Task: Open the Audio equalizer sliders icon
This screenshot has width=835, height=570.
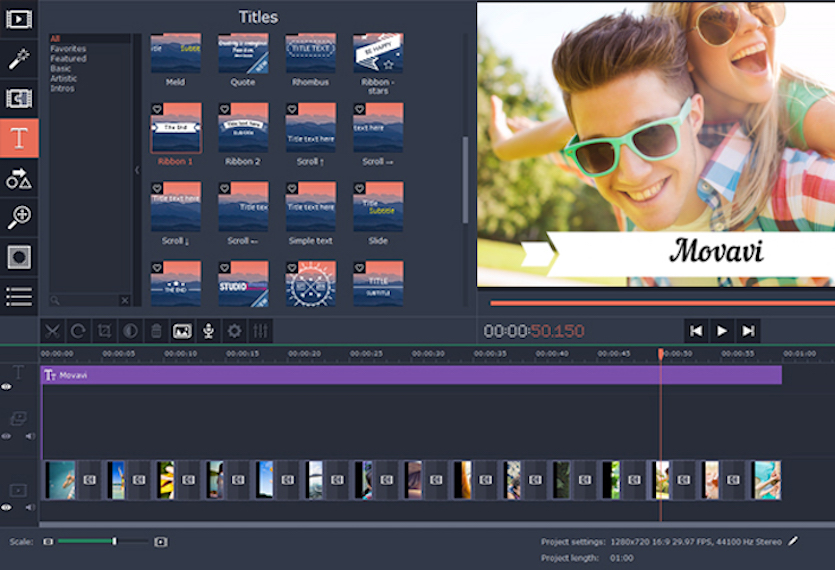Action: pyautogui.click(x=260, y=331)
